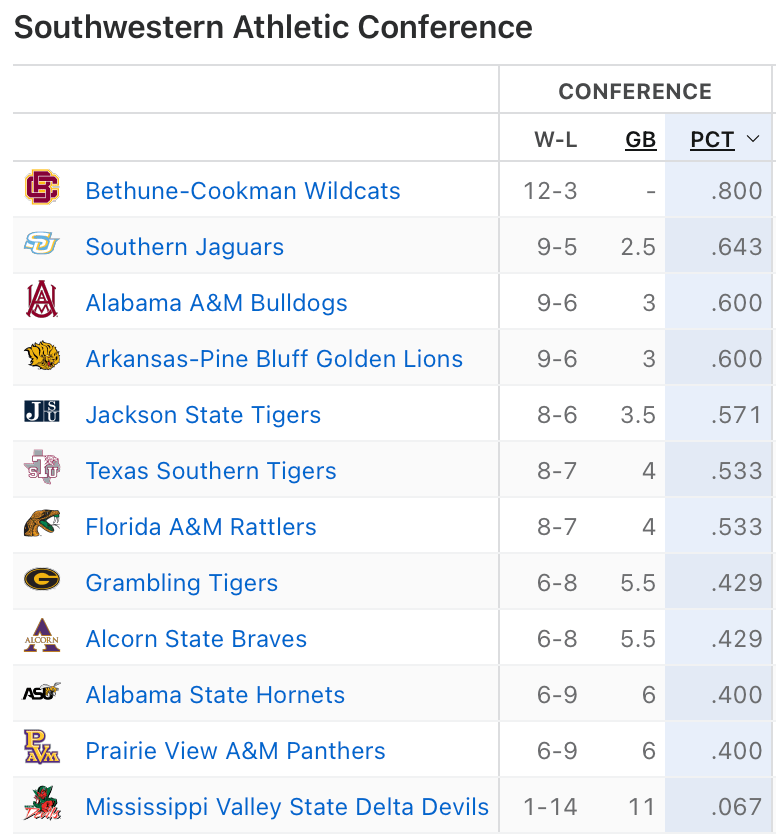This screenshot has height=838, width=776.
Task: Click the Bethune-Cookman Wildcats team logo
Action: click(42, 189)
